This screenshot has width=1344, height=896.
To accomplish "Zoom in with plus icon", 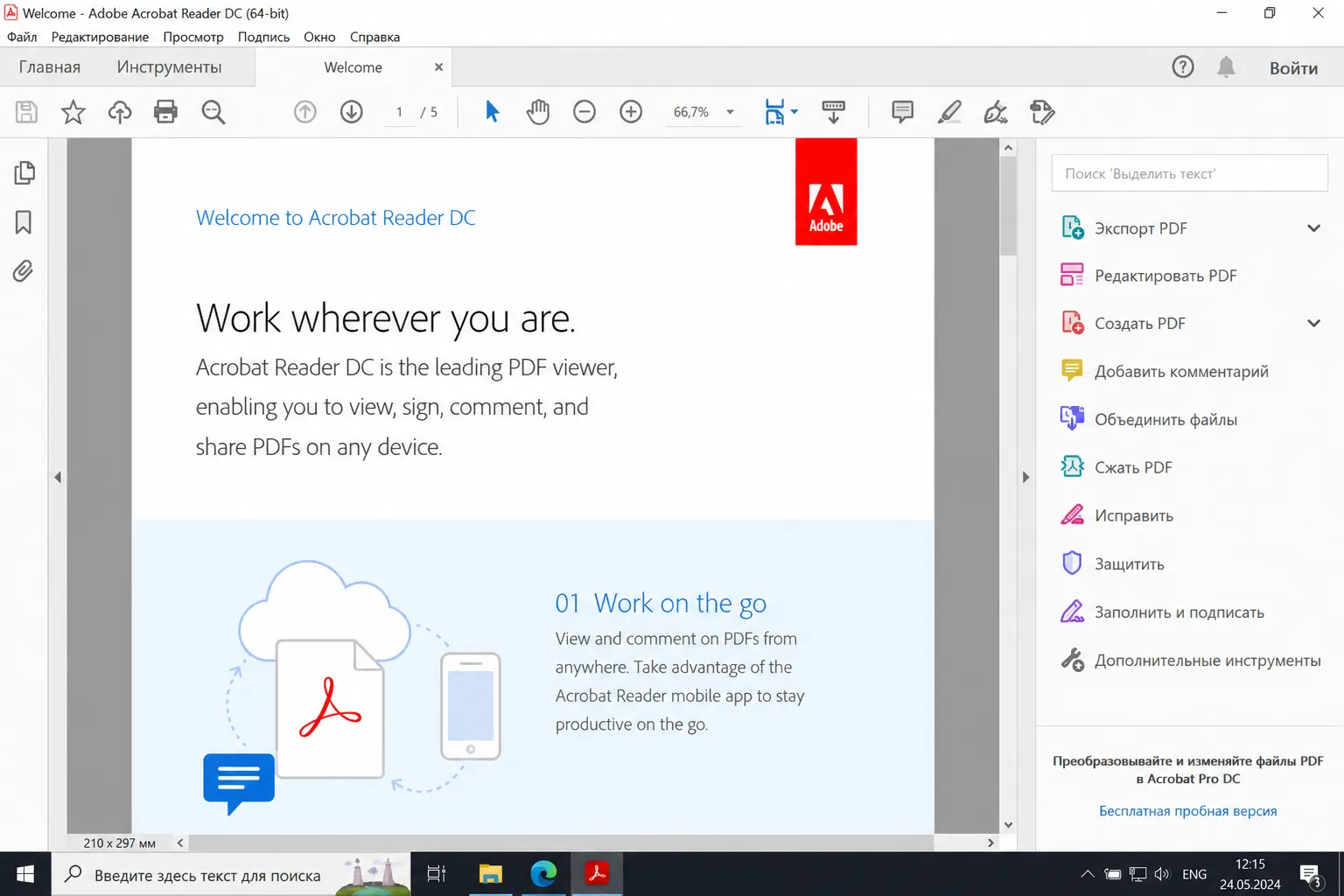I will pyautogui.click(x=631, y=112).
